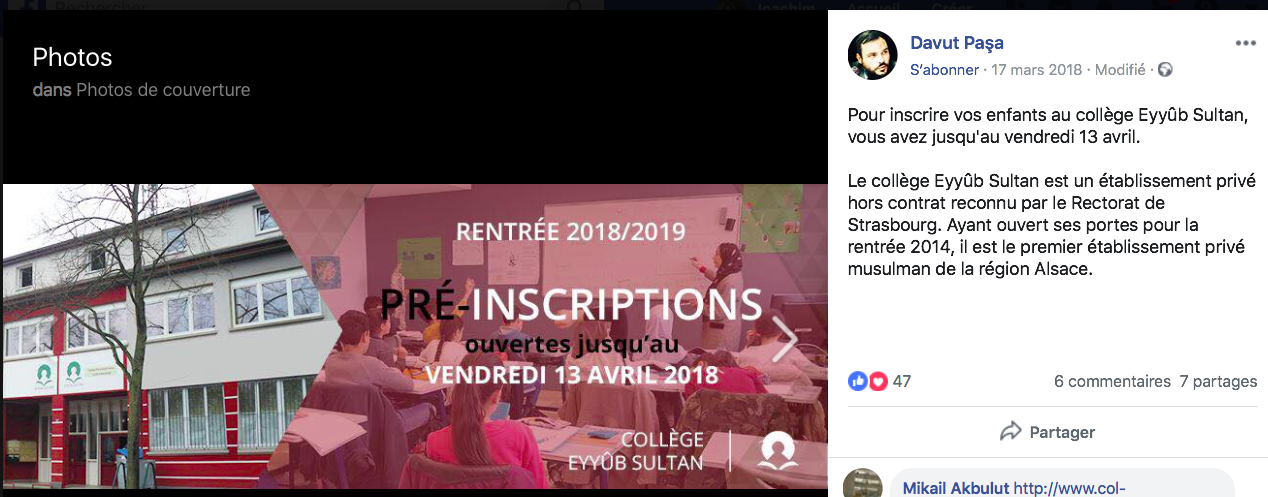Screen dimensions: 1268x497
Task: Click the Partager share arrow icon
Action: [1011, 432]
